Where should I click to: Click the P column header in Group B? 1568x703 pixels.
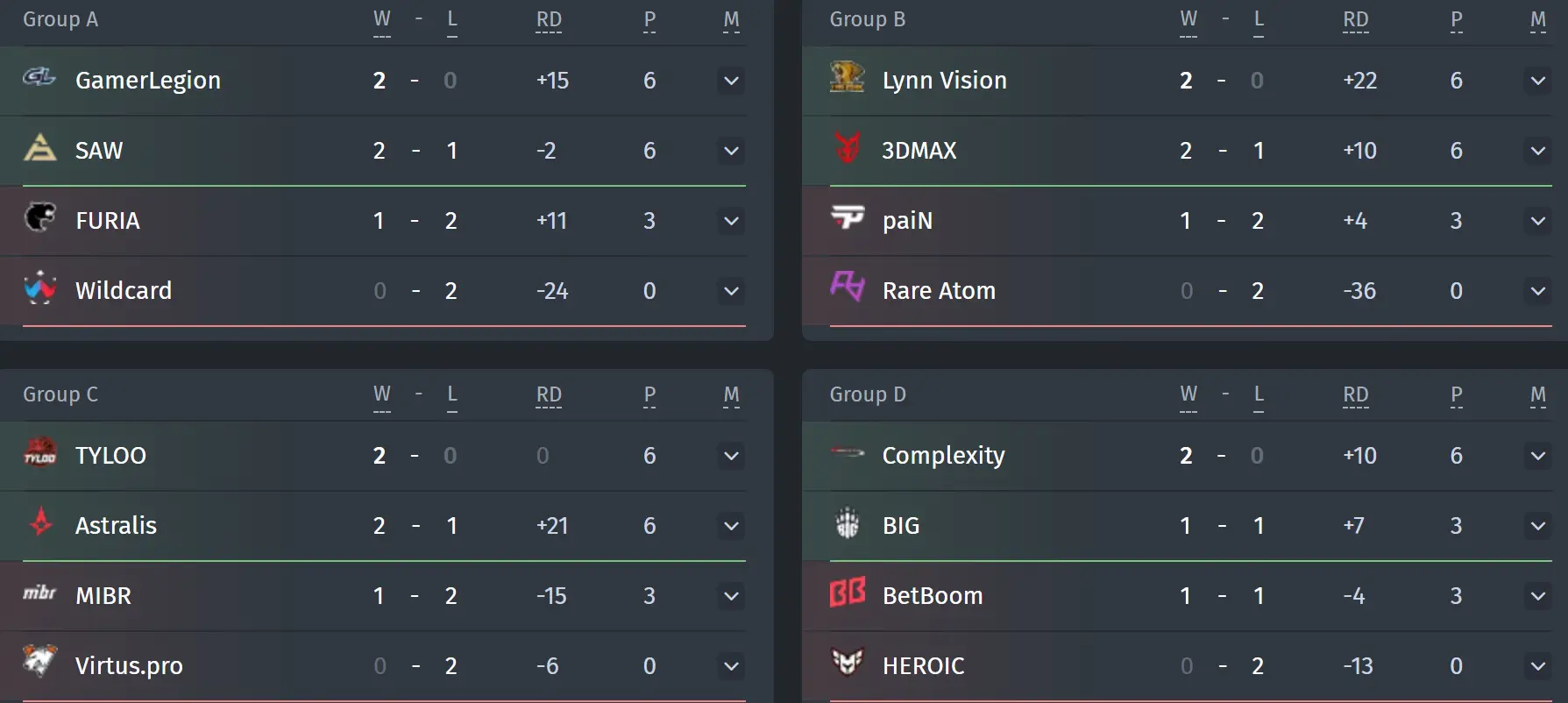click(x=1456, y=20)
